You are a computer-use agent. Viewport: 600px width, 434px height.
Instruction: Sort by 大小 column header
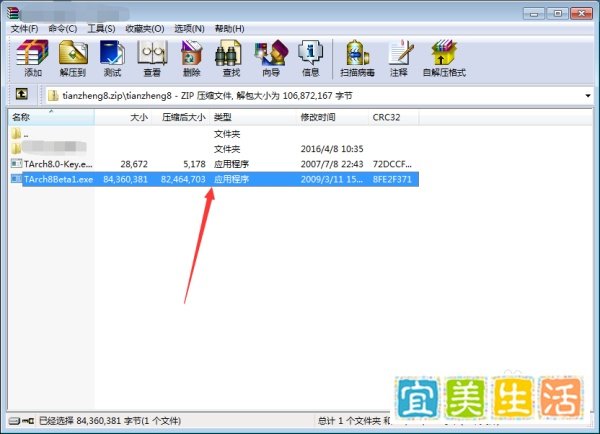click(x=122, y=117)
